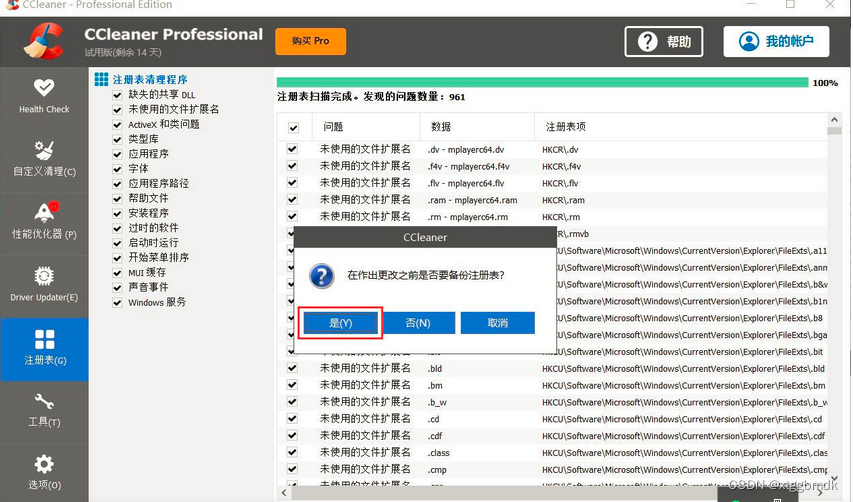This screenshot has width=853, height=502.
Task: Sort by 数据 column header
Action: 477,127
